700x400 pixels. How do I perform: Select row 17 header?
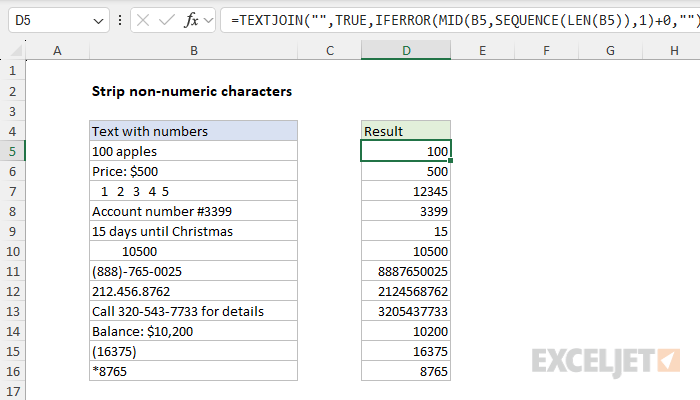(12, 391)
